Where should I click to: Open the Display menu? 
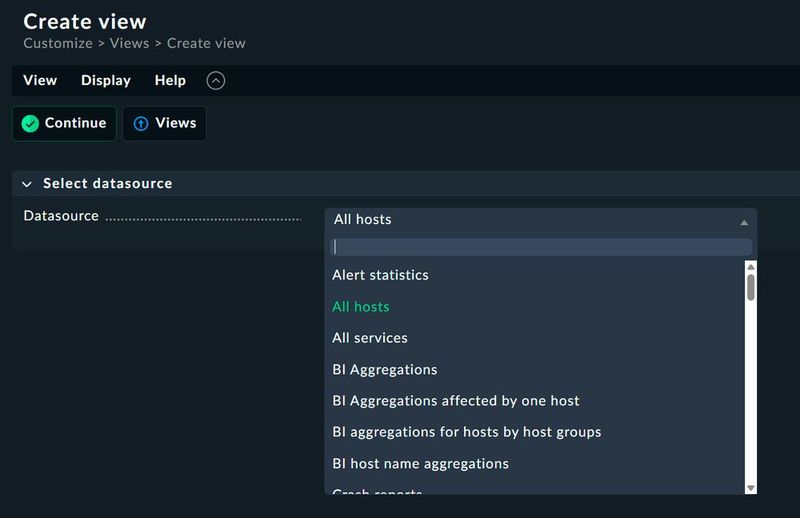click(106, 81)
